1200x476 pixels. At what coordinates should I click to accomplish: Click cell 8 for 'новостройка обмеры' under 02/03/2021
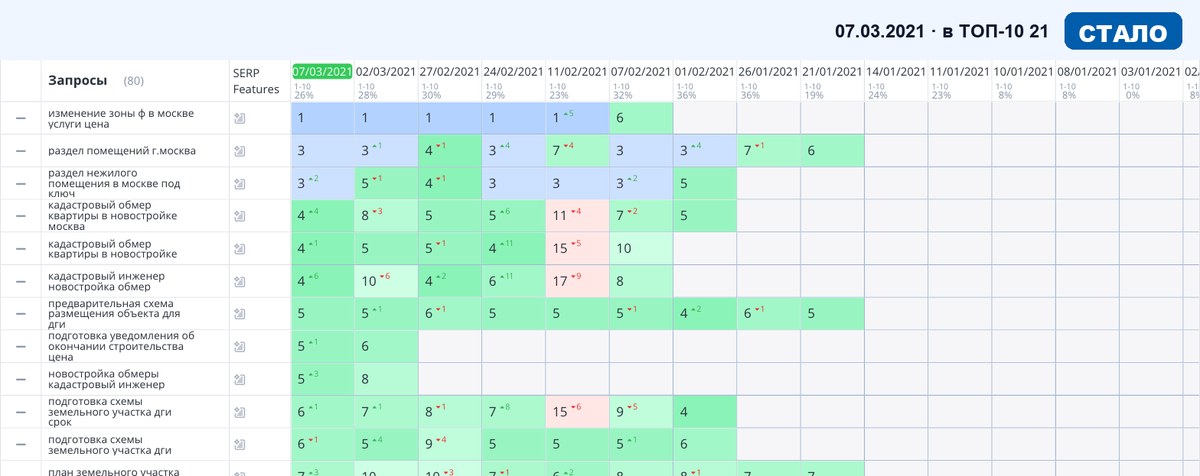point(386,379)
